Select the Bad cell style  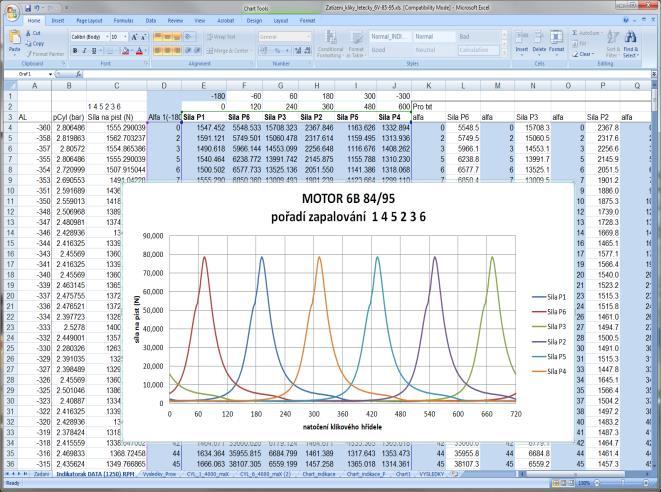478,37
